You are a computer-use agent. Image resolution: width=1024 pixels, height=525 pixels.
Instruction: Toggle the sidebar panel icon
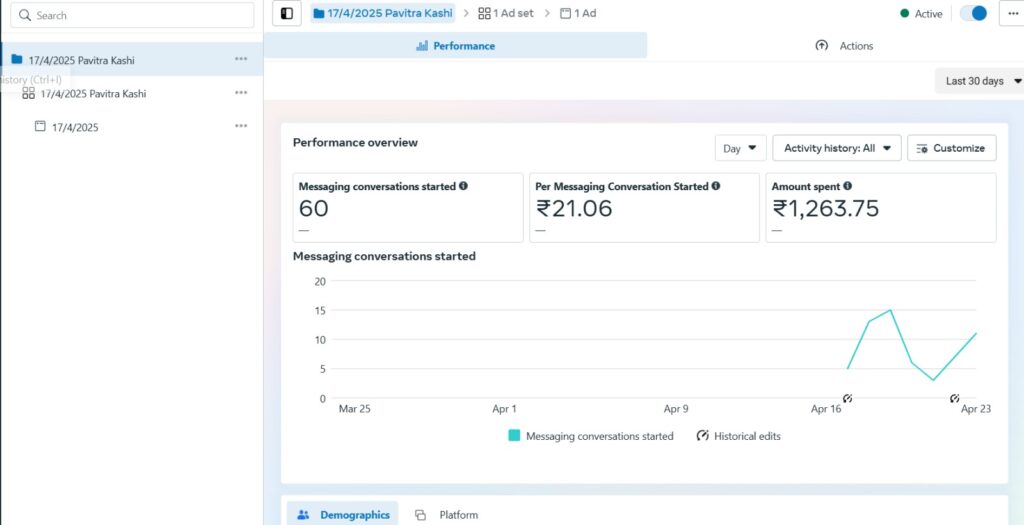pos(287,13)
